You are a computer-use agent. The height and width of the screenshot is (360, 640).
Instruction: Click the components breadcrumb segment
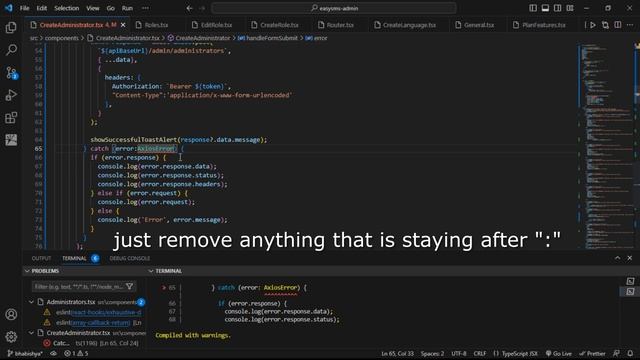62,38
